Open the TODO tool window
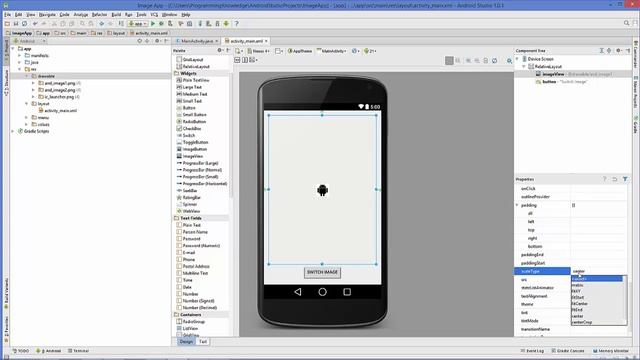Viewport: 640px width, 360px height. pos(21,351)
